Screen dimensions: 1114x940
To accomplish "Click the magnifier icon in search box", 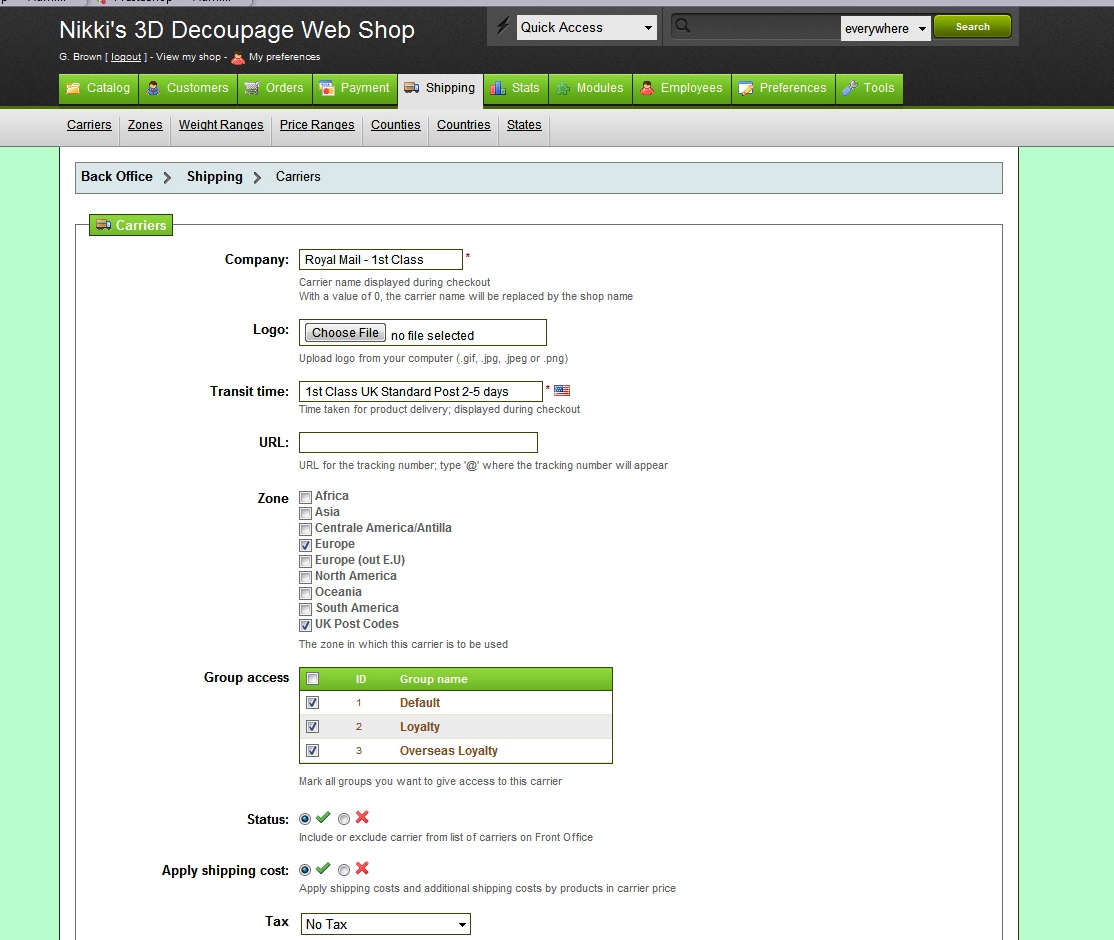I will click(x=683, y=26).
